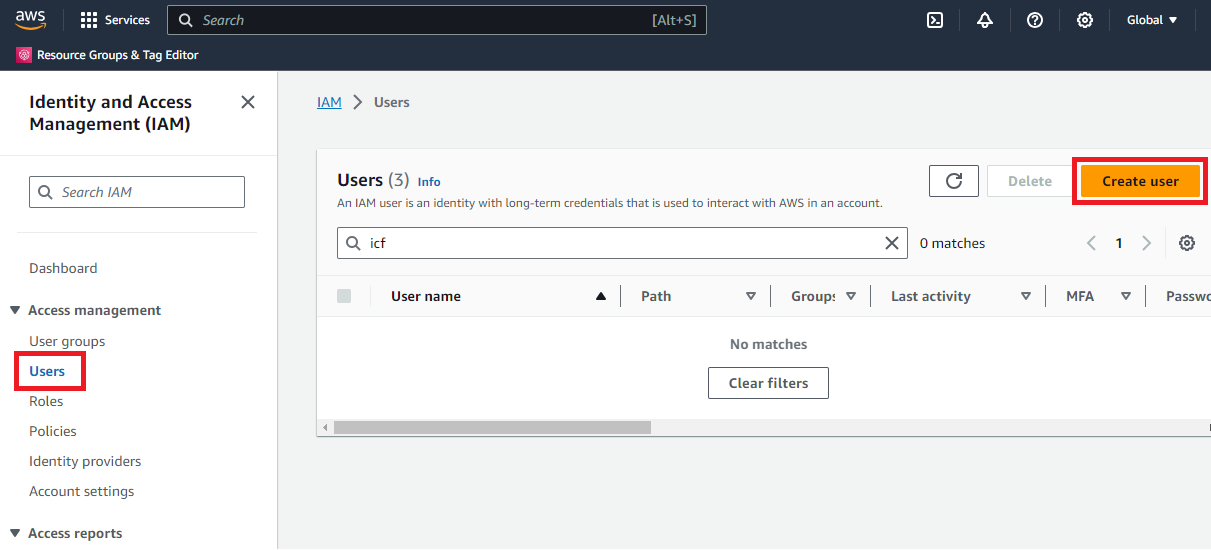Sort ascending by User name arrow
Screen dimensions: 1211x550
601,296
